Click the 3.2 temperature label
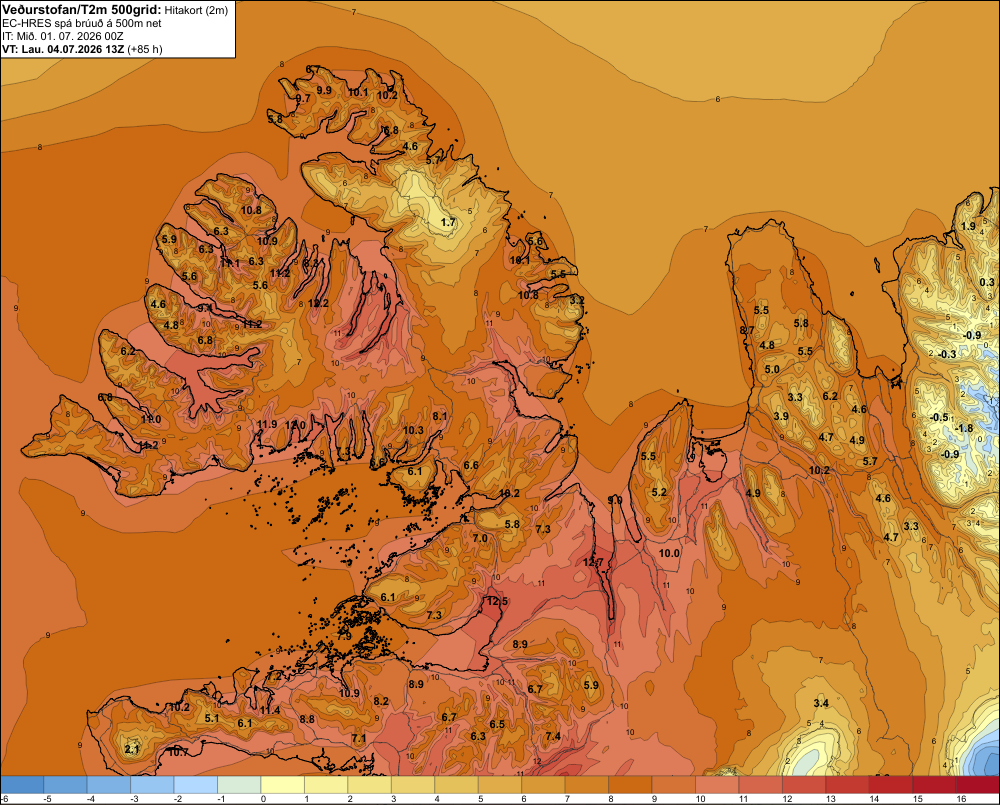The height and width of the screenshot is (805, 1000). point(577,300)
